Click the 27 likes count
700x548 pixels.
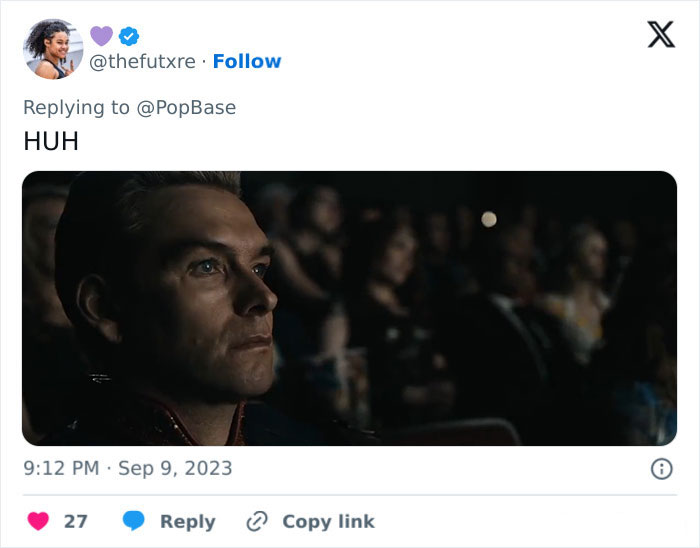[x=76, y=521]
